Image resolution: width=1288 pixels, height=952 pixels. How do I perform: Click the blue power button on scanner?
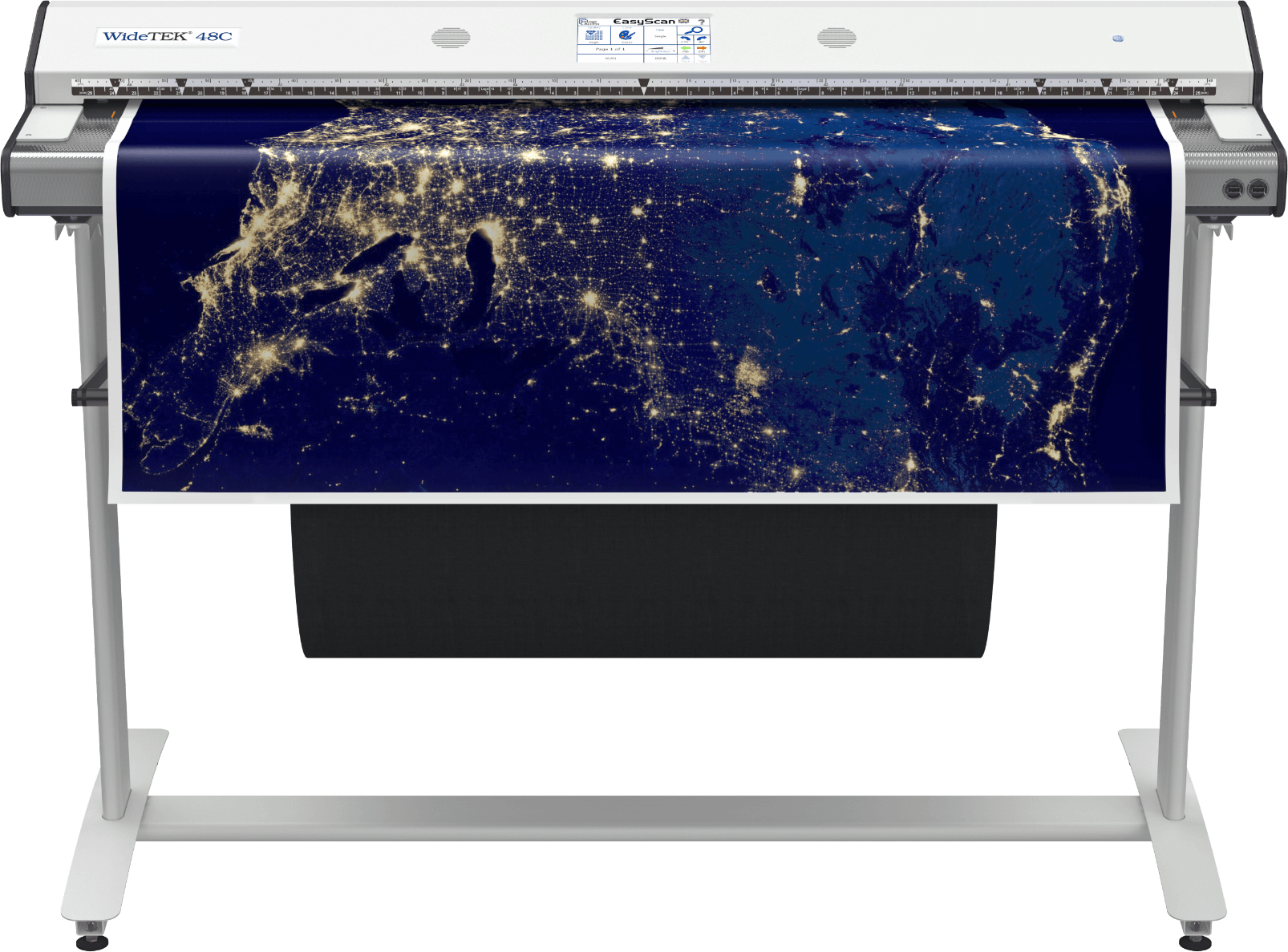1118,38
